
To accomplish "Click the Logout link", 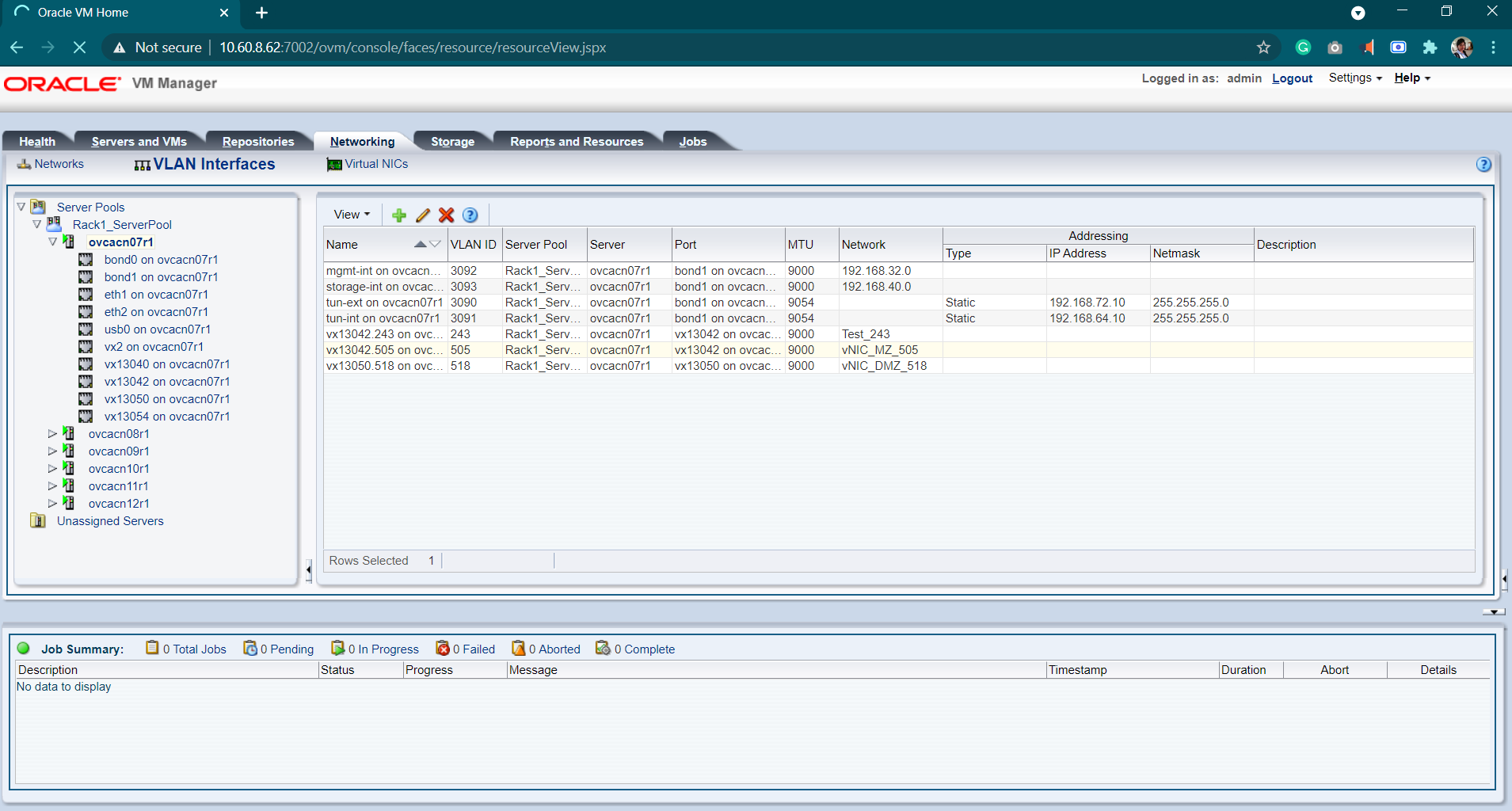I will click(x=1292, y=78).
